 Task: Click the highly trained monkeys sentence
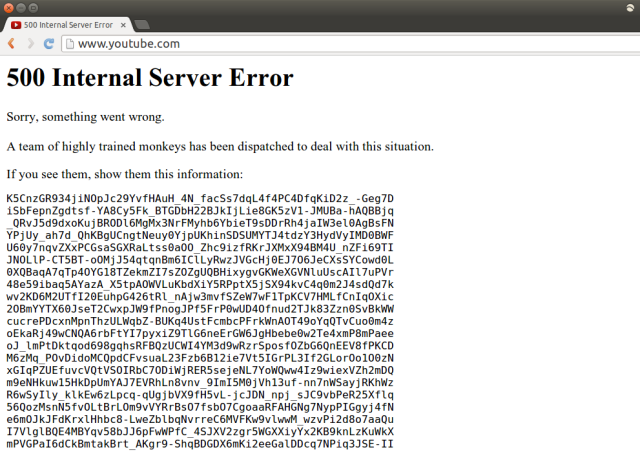tap(220, 146)
